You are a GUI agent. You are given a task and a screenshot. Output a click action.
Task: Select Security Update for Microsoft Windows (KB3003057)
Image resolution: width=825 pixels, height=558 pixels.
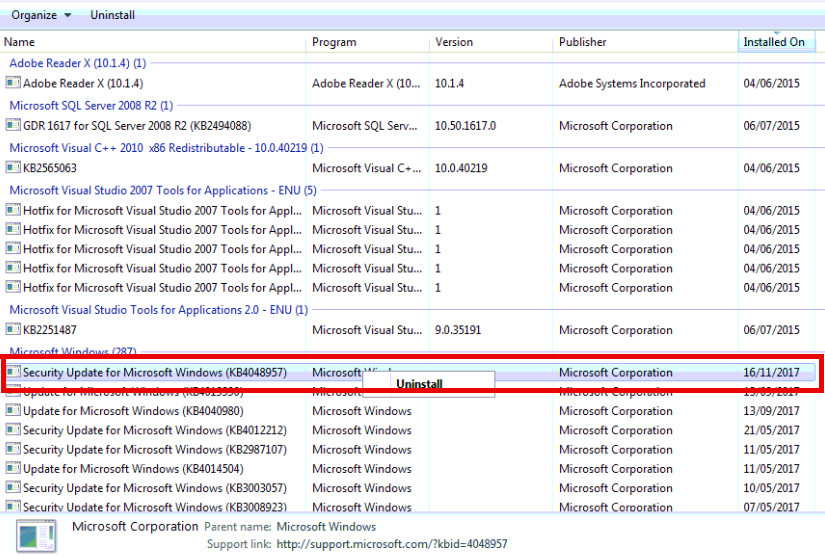(155, 489)
